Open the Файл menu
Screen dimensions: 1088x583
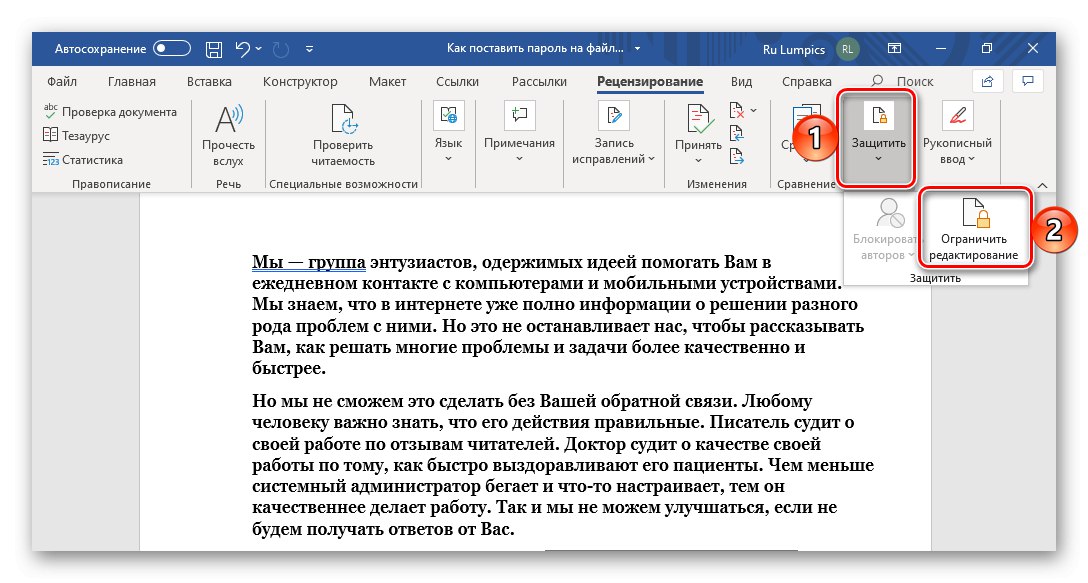[x=62, y=81]
